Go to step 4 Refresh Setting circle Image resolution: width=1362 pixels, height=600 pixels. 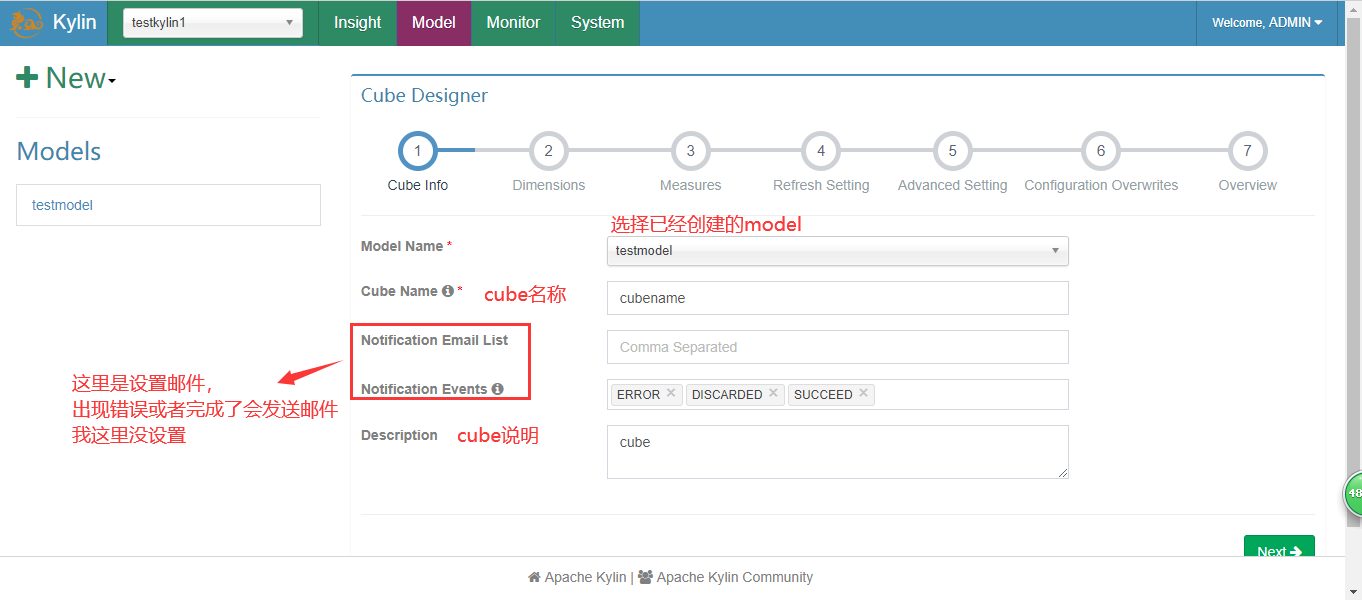pyautogui.click(x=821, y=151)
